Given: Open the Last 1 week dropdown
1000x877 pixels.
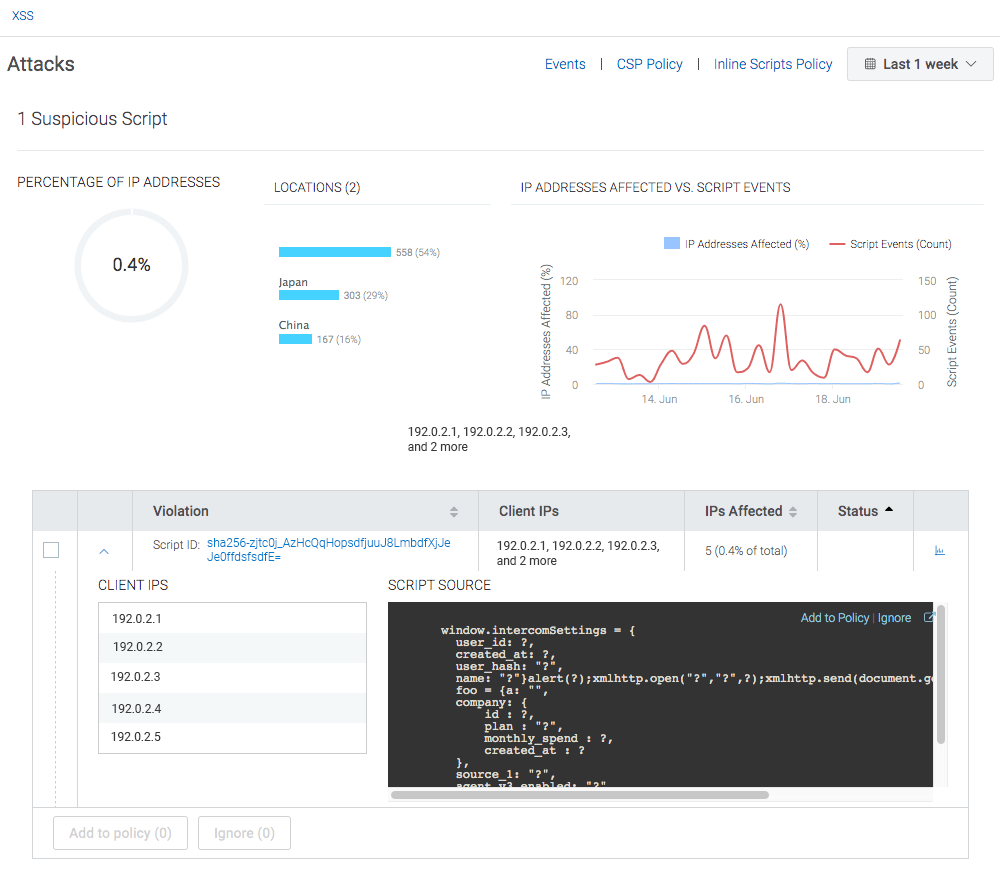Looking at the screenshot, I should point(920,64).
